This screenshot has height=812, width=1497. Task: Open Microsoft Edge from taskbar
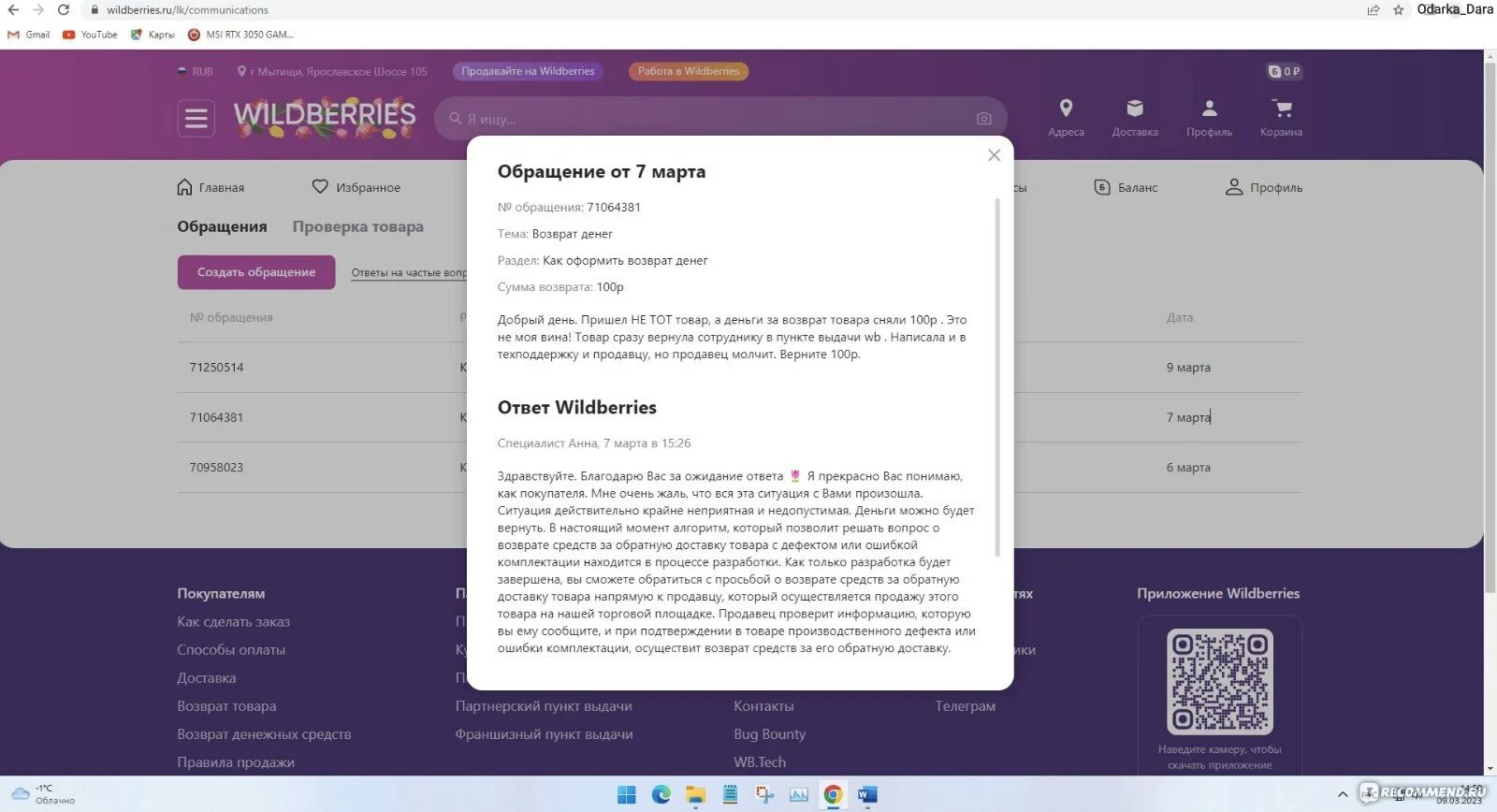[x=661, y=795]
